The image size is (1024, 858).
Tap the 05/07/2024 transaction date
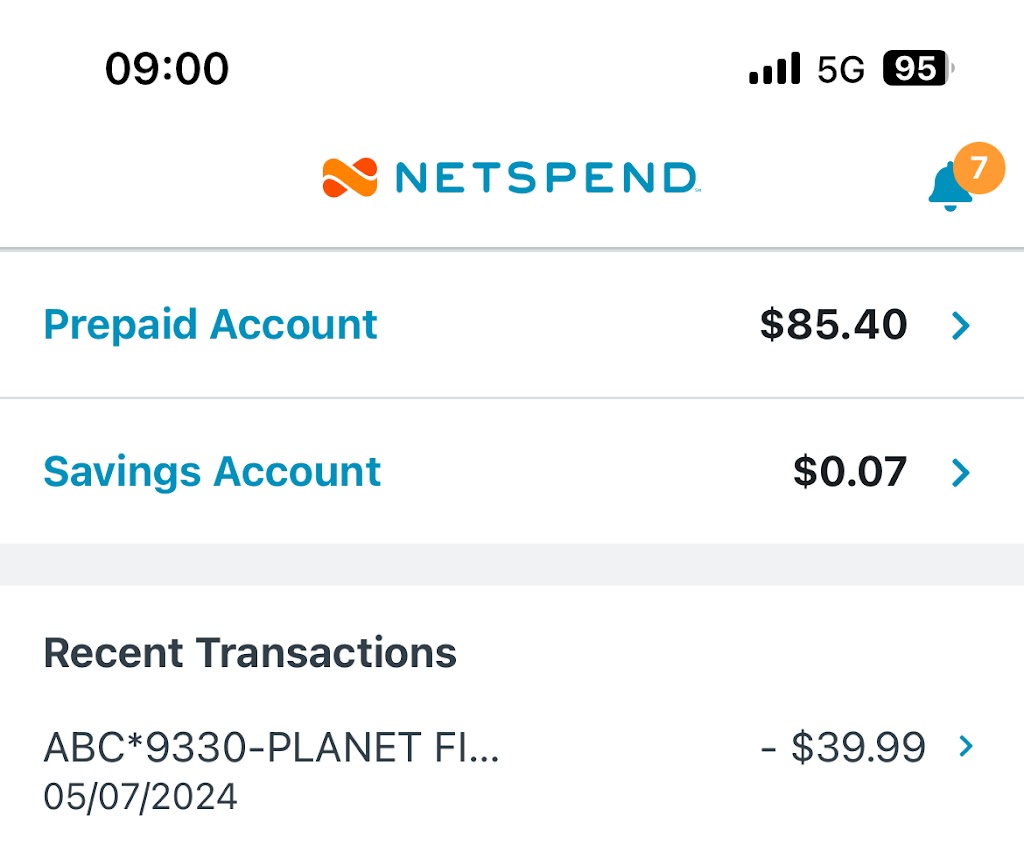click(x=141, y=797)
